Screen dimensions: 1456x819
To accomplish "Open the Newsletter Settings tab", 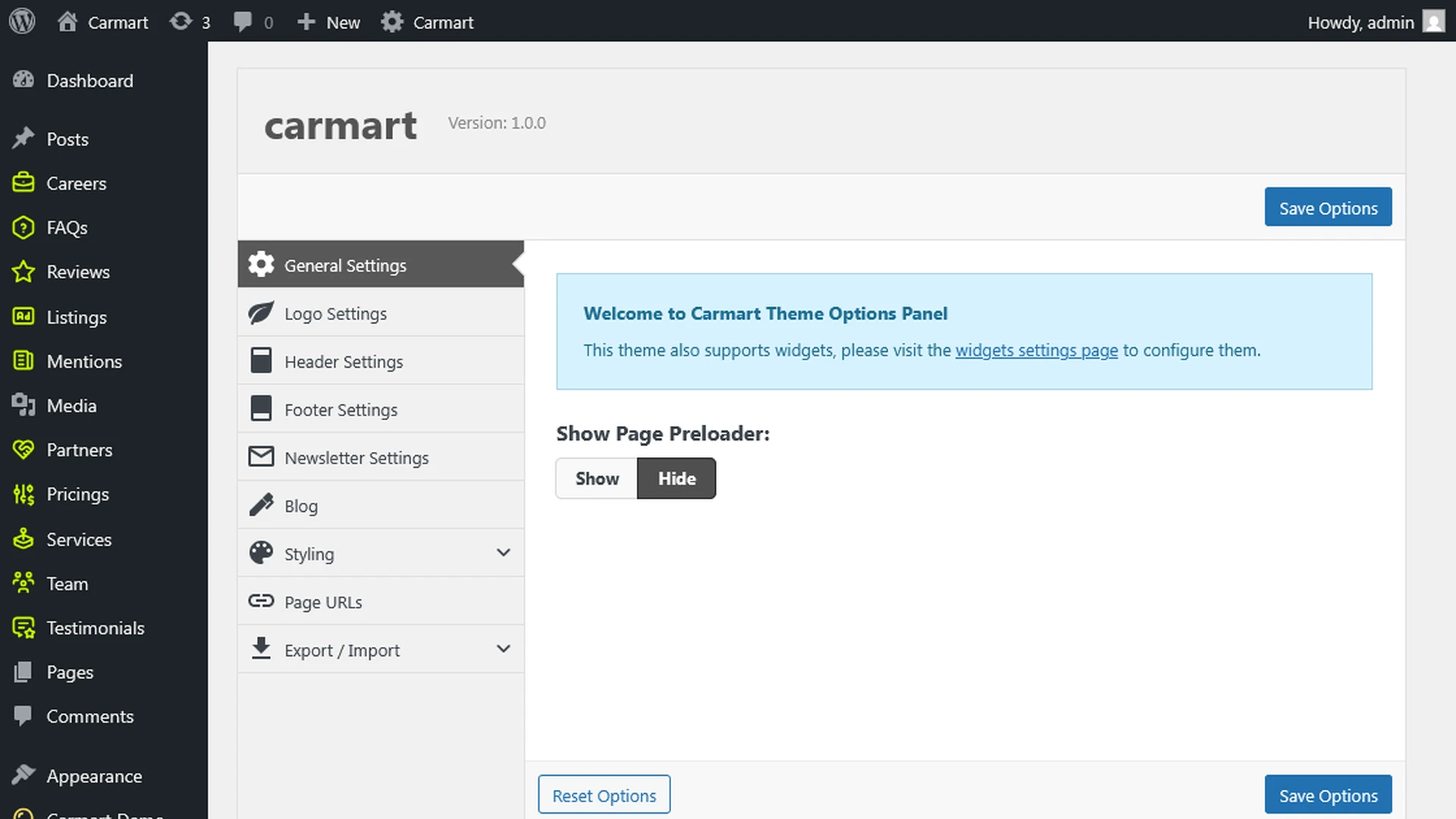I will tap(381, 457).
